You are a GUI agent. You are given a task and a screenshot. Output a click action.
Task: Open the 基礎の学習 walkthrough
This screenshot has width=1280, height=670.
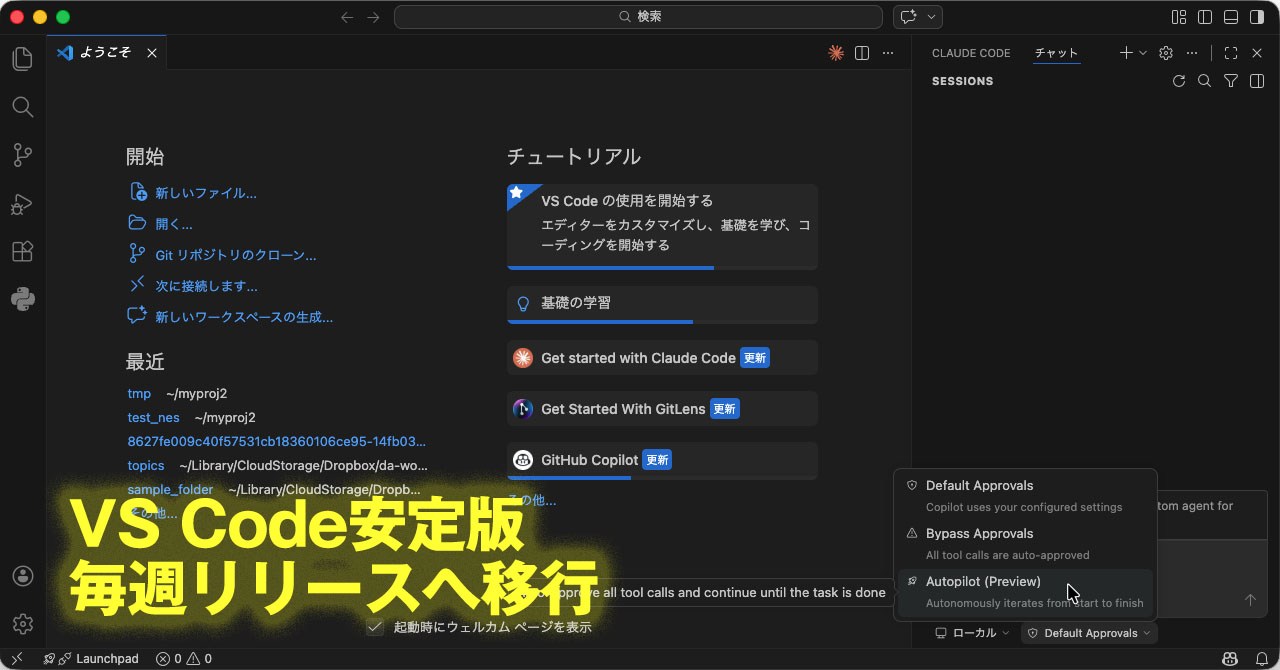pos(662,305)
